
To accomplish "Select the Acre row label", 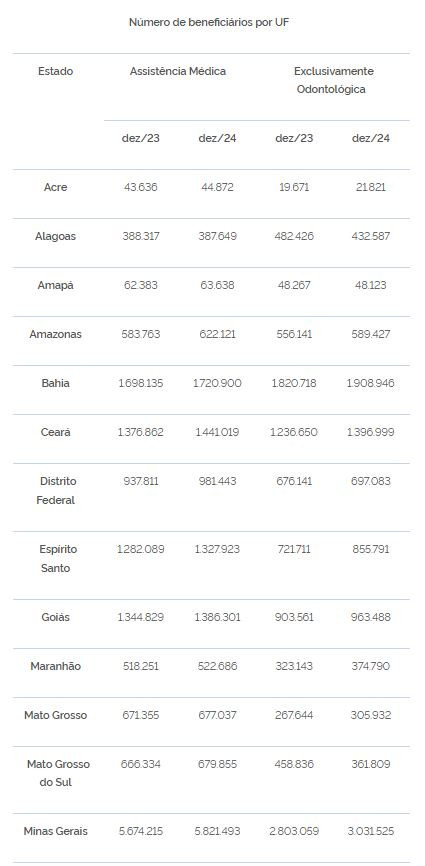I will click(55, 187).
